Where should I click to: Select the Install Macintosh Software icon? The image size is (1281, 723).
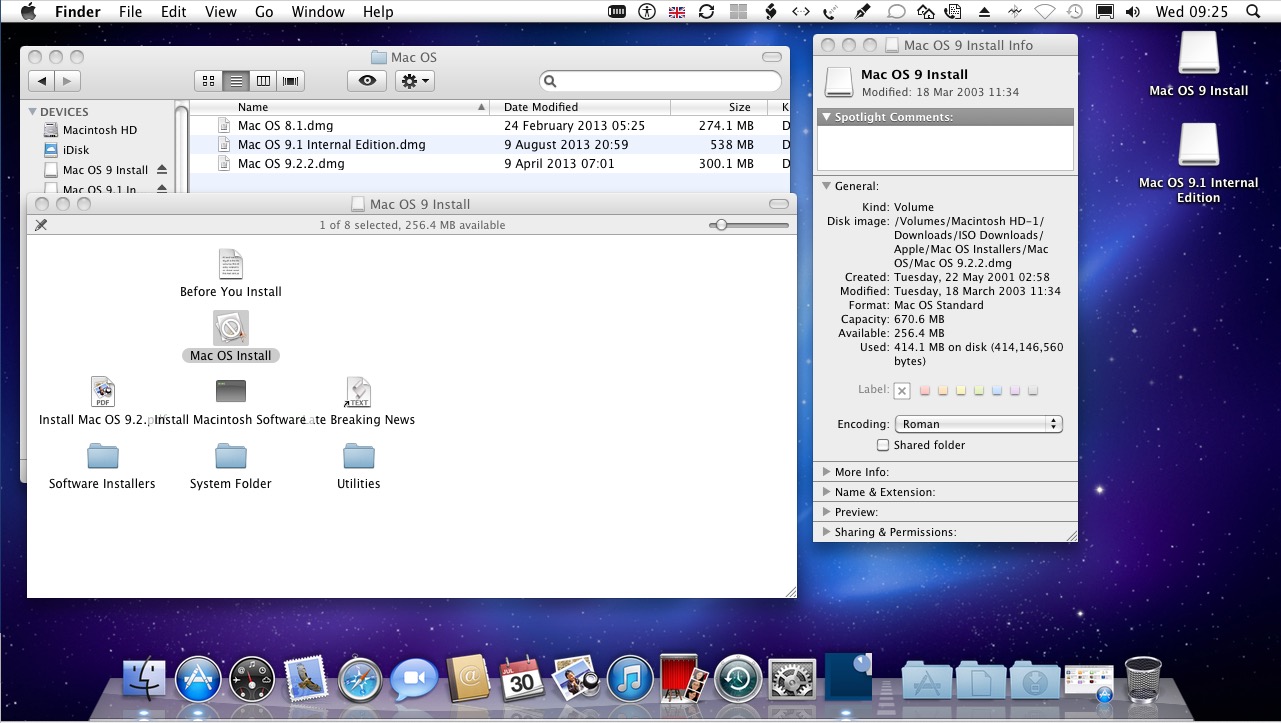(231, 391)
